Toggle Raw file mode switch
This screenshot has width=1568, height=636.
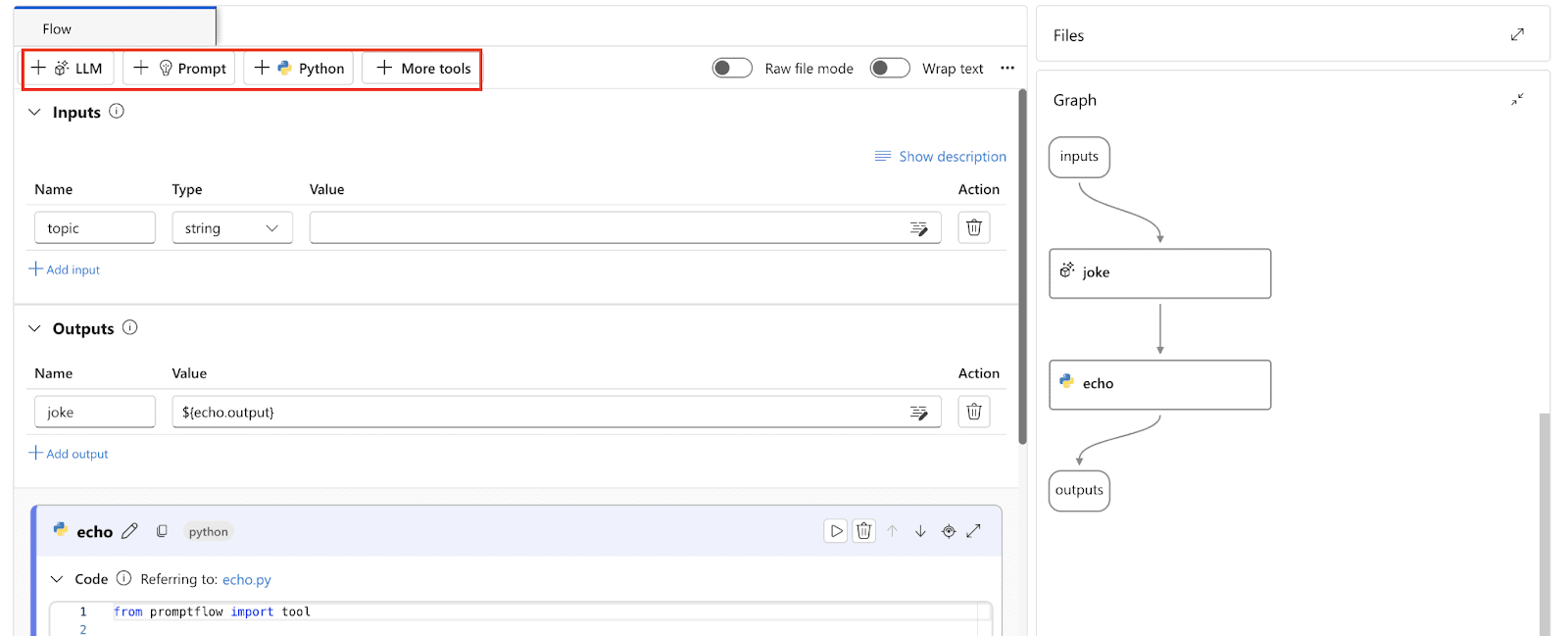(732, 68)
